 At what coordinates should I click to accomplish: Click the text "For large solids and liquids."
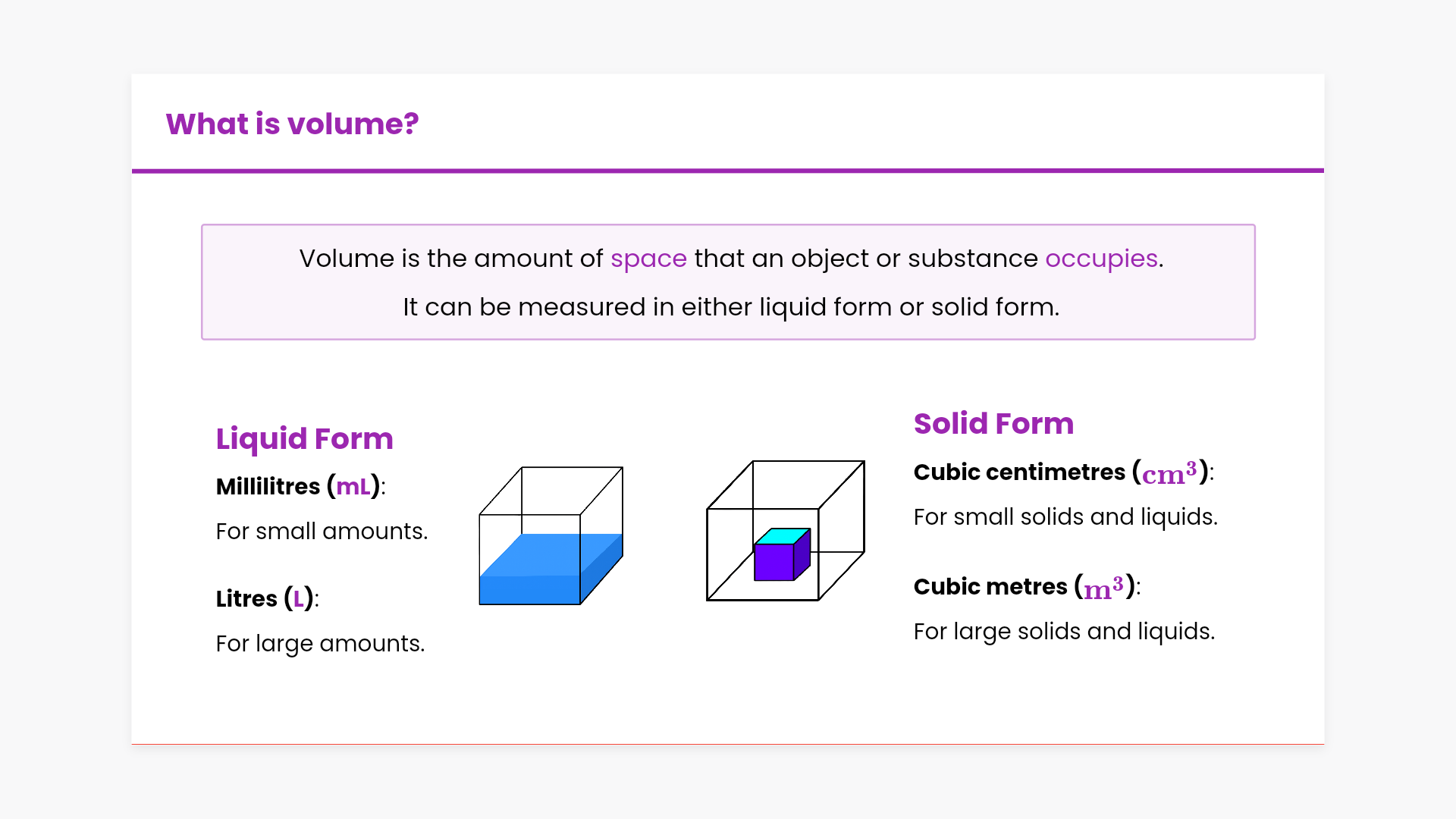1064,631
